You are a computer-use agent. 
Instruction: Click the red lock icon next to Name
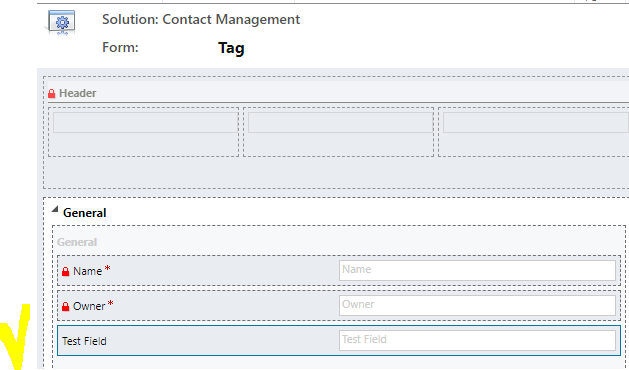point(65,272)
